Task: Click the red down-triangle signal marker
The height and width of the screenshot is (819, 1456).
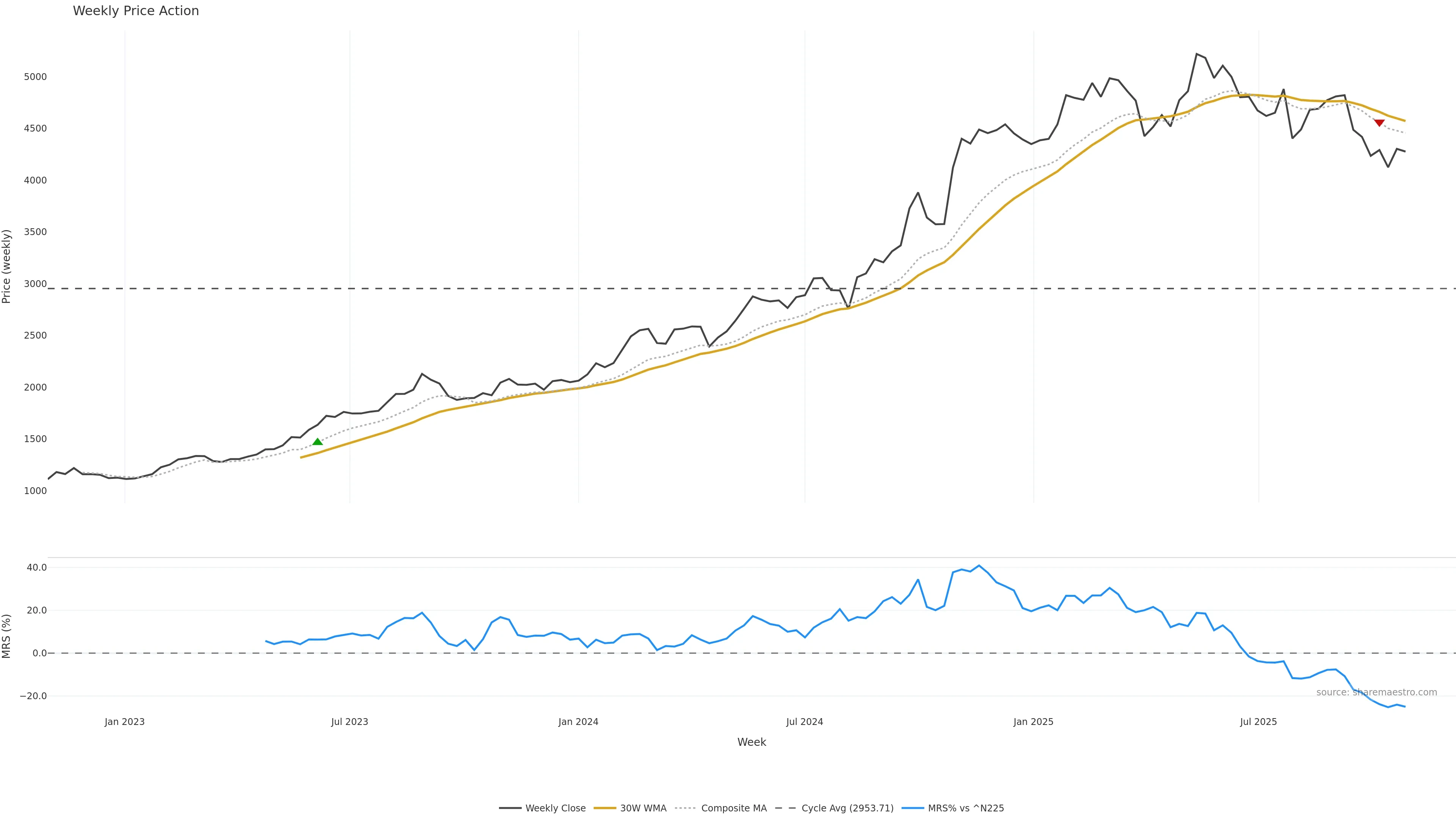Action: pos(1379,122)
